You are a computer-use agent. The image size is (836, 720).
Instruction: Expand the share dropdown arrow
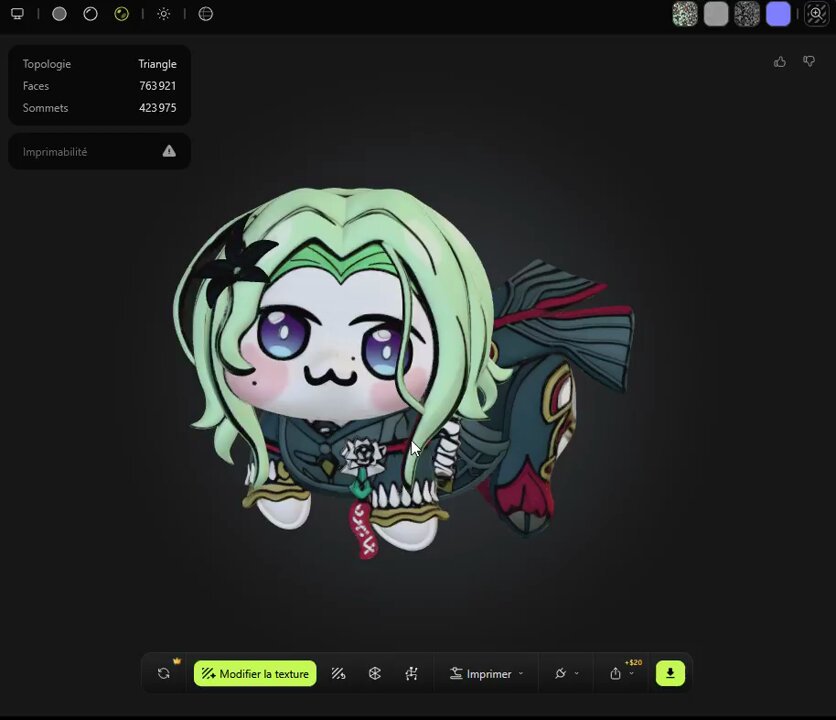pos(631,674)
